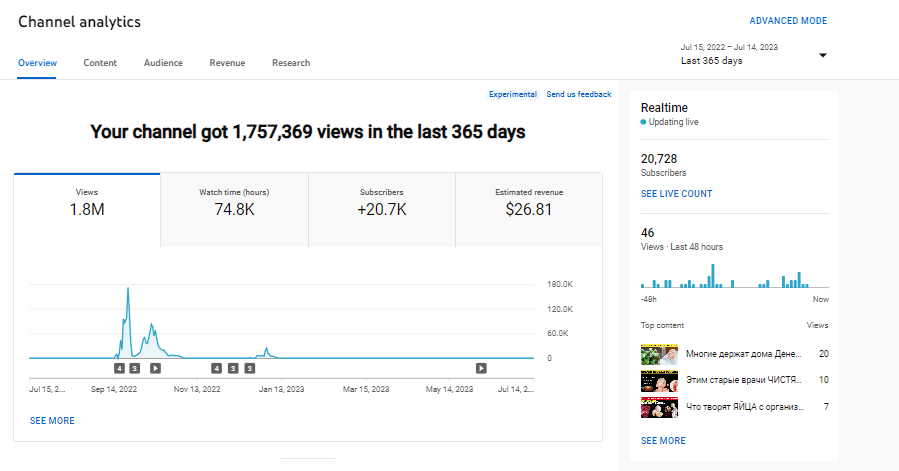Switch to the Content tab
The image size is (899, 471).
click(100, 63)
